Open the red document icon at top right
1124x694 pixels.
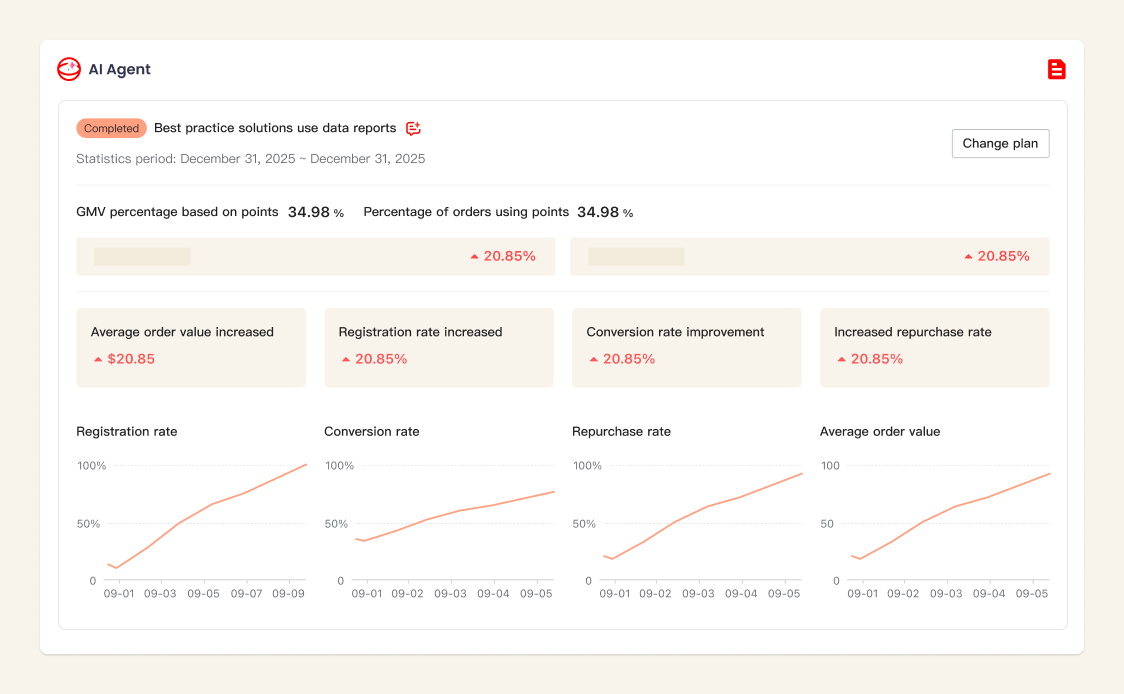(1056, 69)
